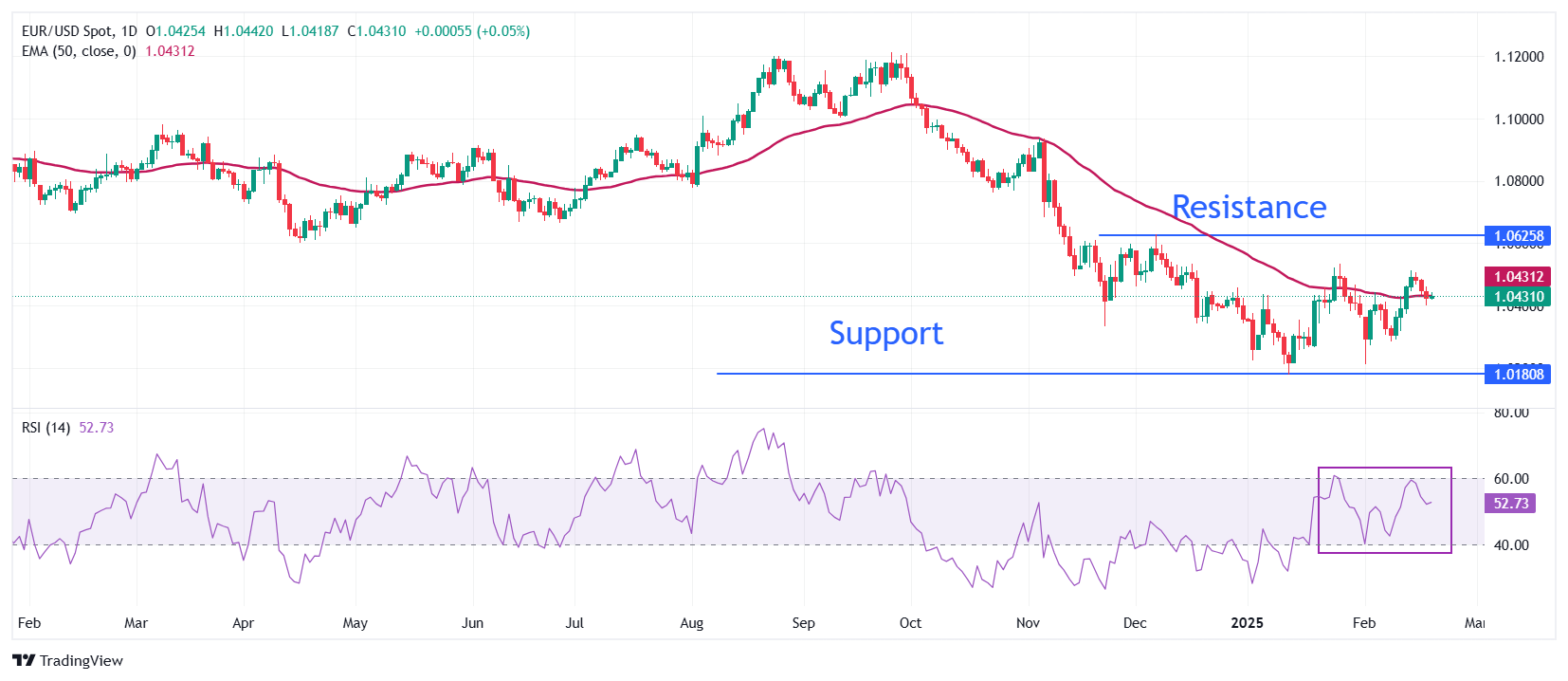Click the blue 1.01808 support price tag

[1518, 375]
